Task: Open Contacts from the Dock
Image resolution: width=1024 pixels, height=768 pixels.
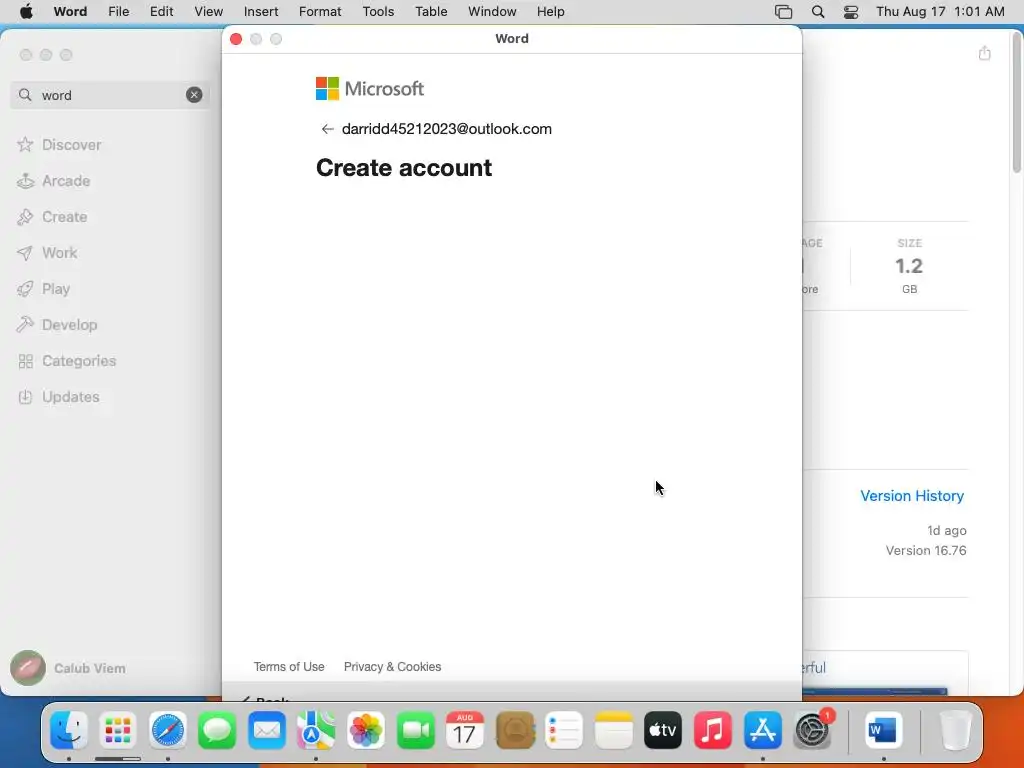Action: click(x=515, y=730)
